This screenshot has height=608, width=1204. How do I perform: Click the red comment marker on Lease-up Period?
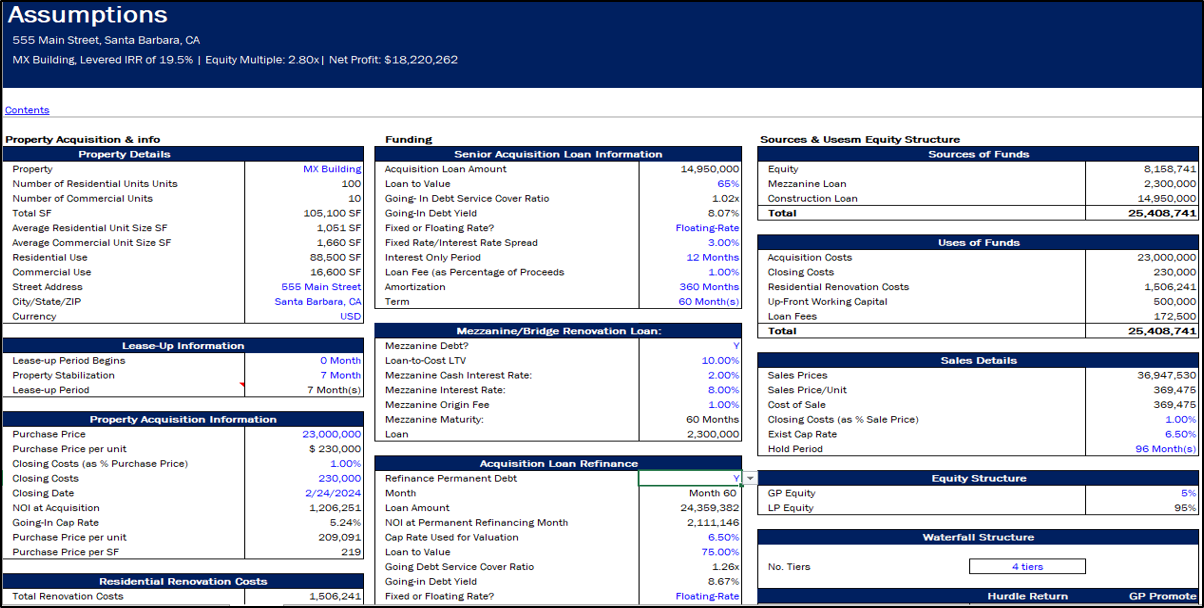[242, 385]
